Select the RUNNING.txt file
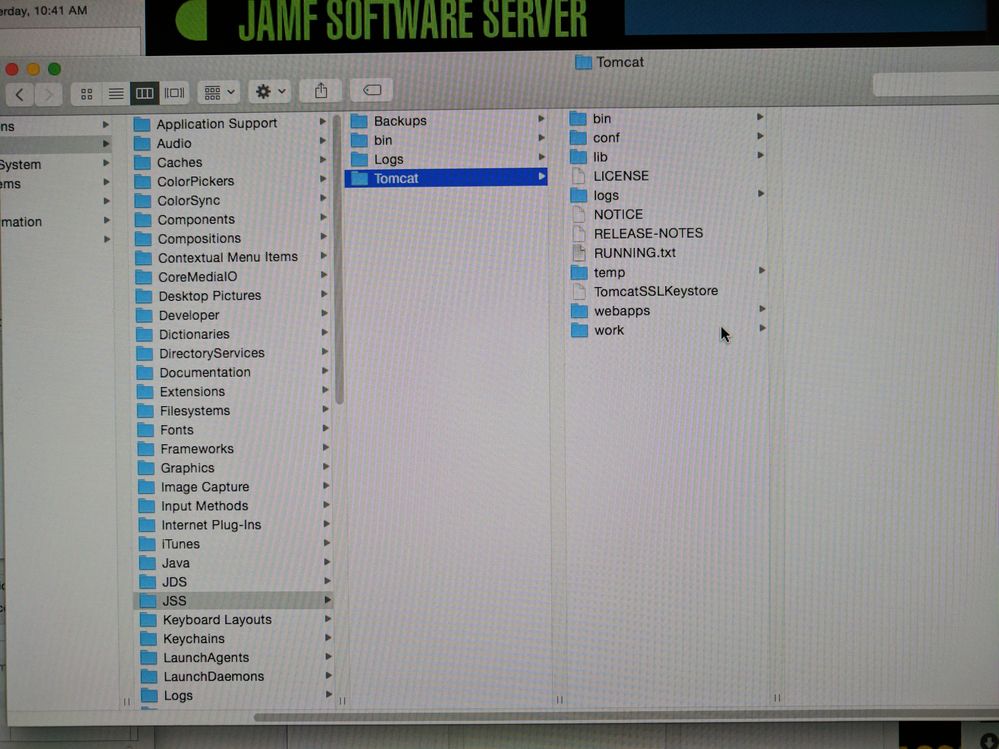This screenshot has width=999, height=749. point(635,253)
